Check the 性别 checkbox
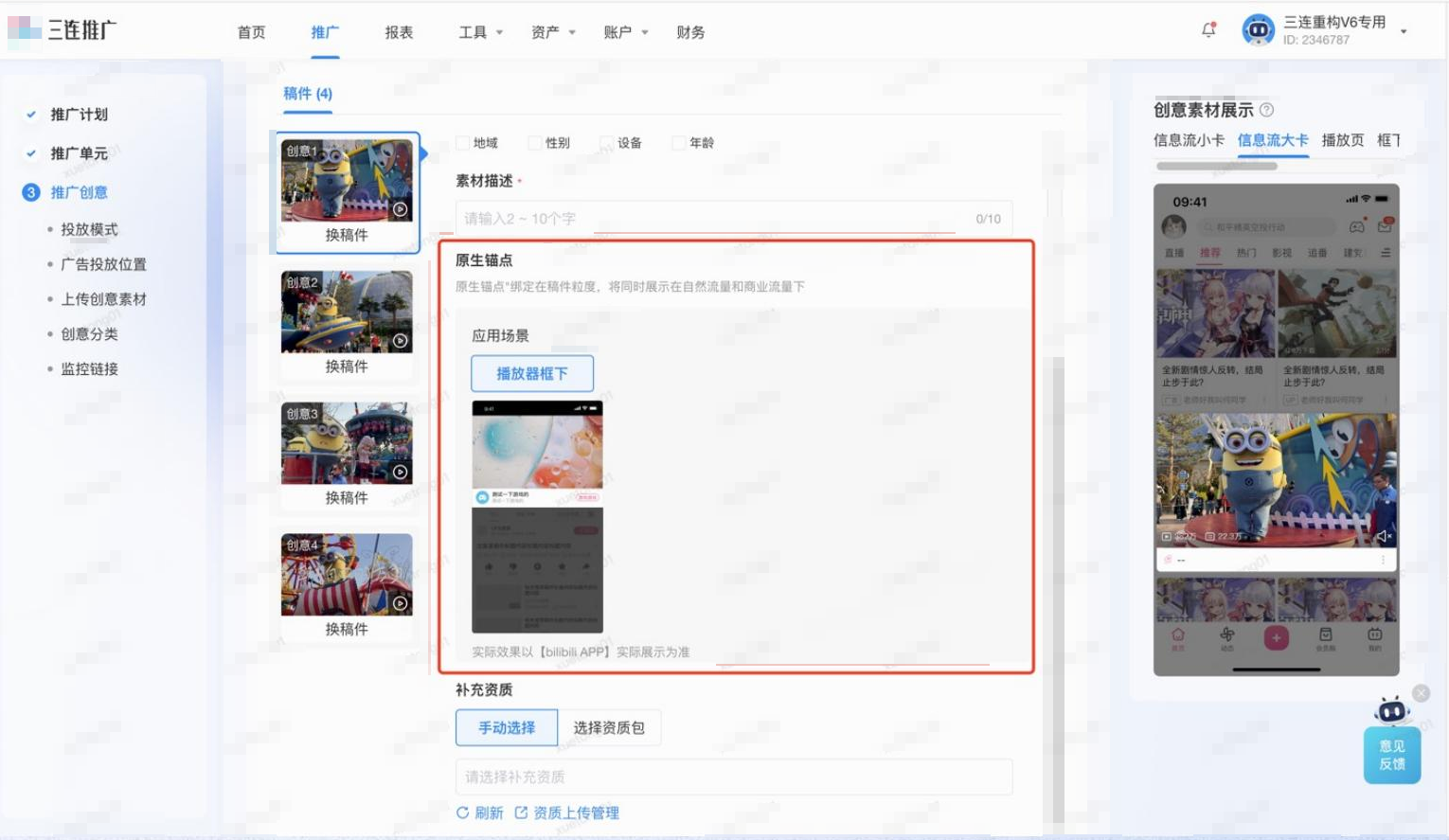 tap(535, 143)
